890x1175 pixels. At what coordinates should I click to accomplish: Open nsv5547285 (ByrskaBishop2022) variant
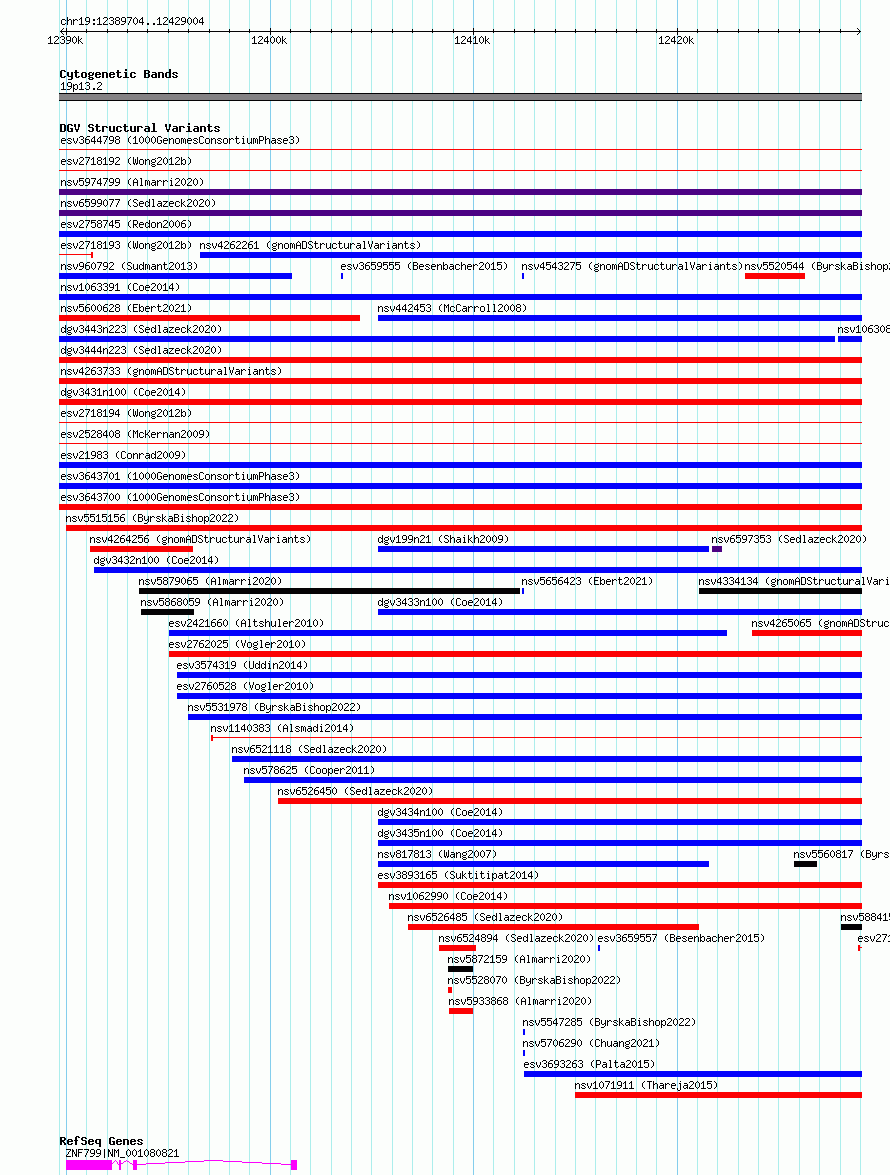pos(610,1021)
